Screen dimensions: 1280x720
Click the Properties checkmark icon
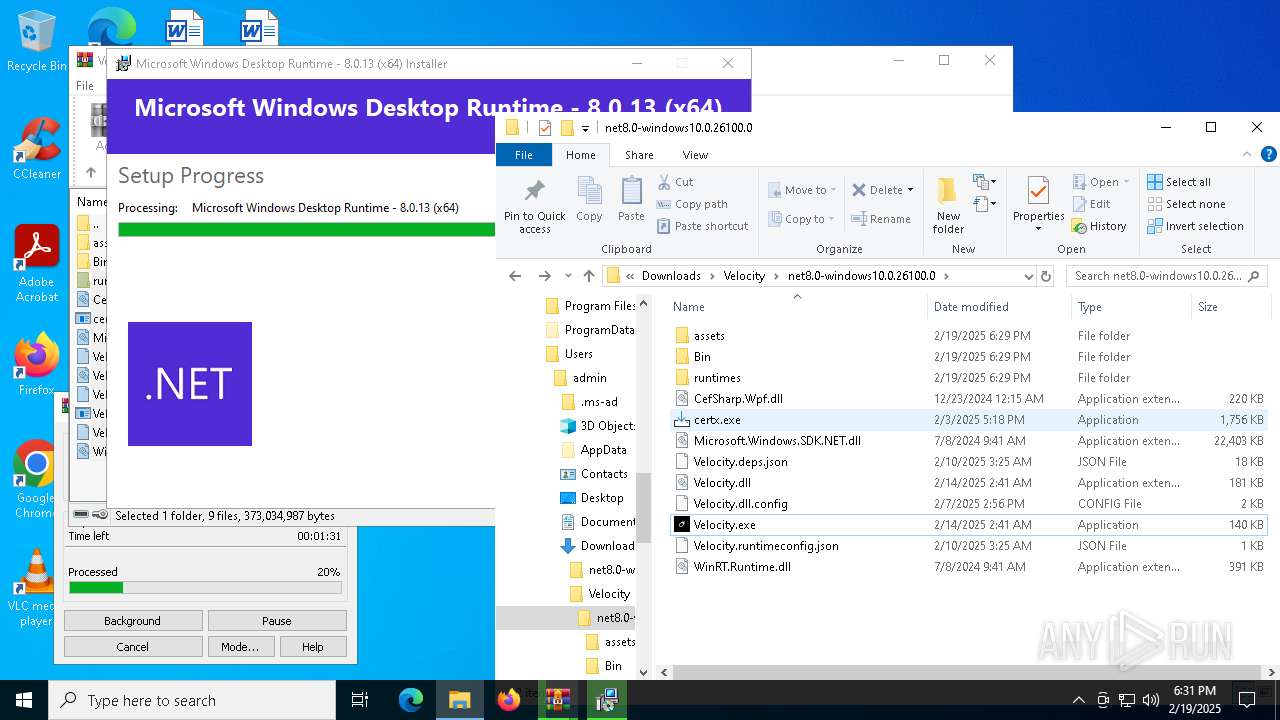[1038, 190]
